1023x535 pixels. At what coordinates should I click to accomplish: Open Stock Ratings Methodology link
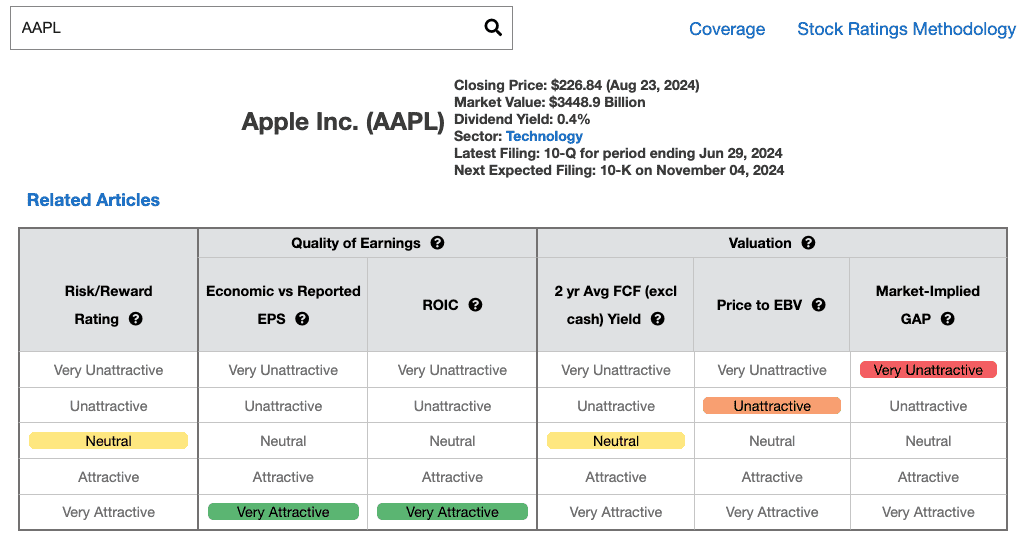click(x=906, y=29)
